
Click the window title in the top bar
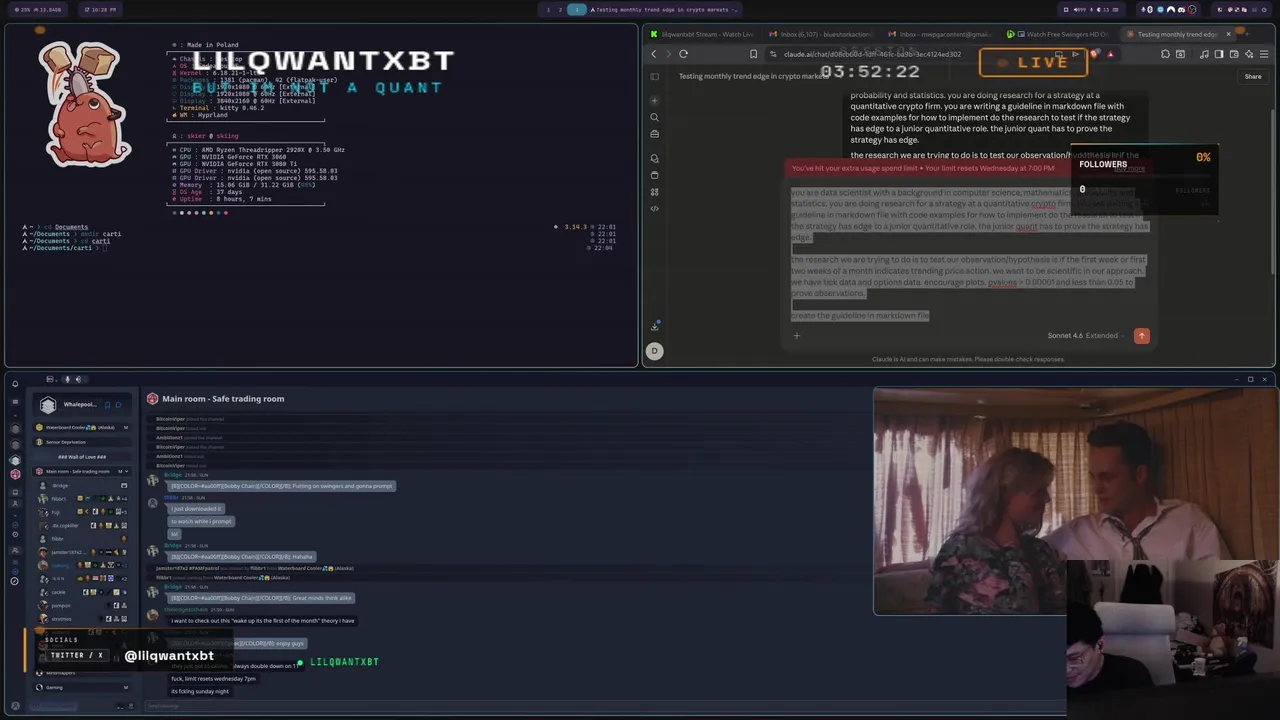click(x=665, y=9)
